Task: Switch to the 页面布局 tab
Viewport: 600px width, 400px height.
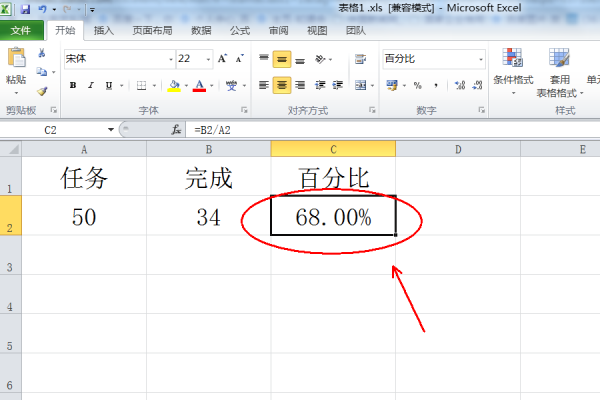Action: [152, 31]
